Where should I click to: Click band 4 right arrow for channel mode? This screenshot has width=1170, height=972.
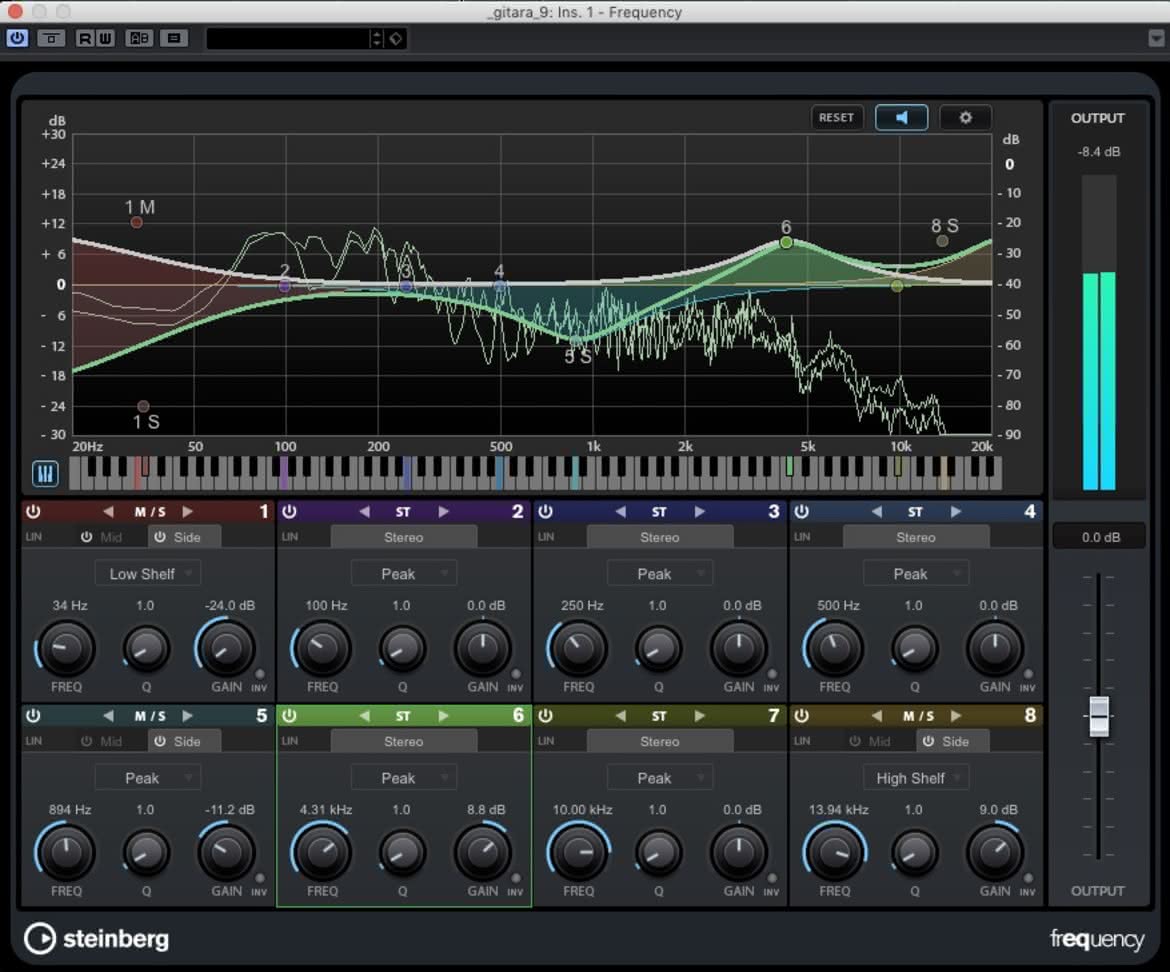click(956, 512)
